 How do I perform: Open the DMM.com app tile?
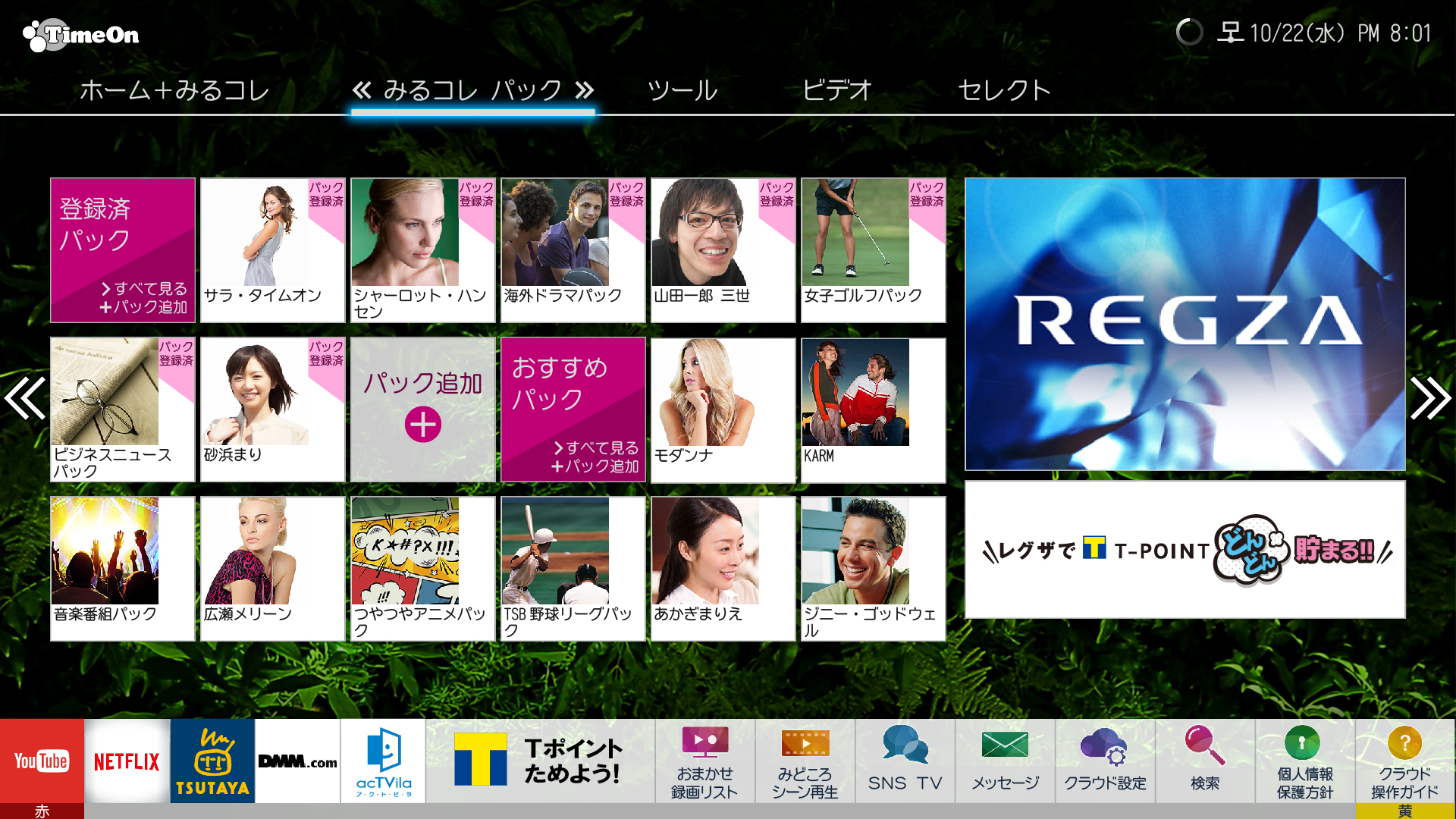point(297,761)
